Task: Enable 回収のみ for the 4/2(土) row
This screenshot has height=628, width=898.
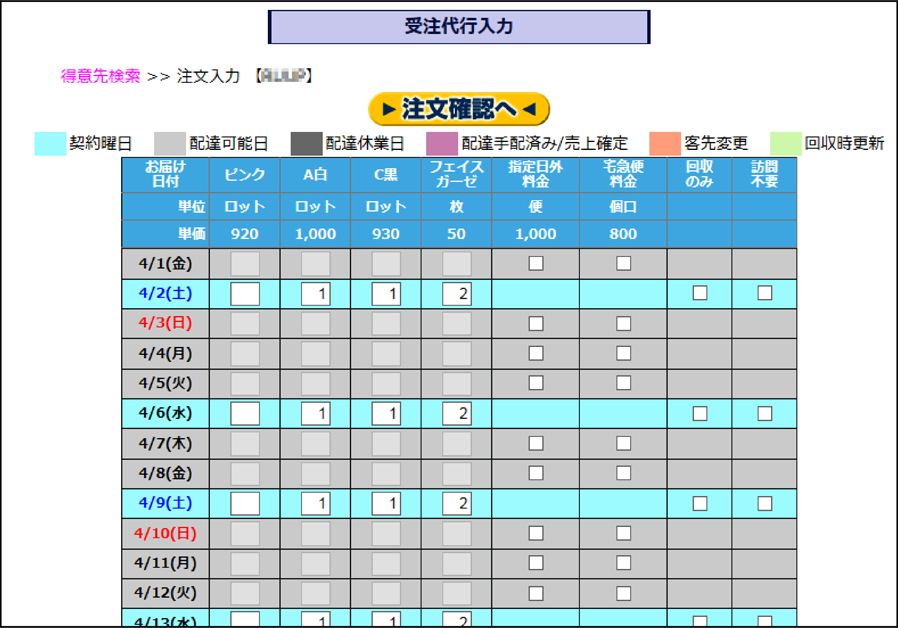Action: point(700,293)
